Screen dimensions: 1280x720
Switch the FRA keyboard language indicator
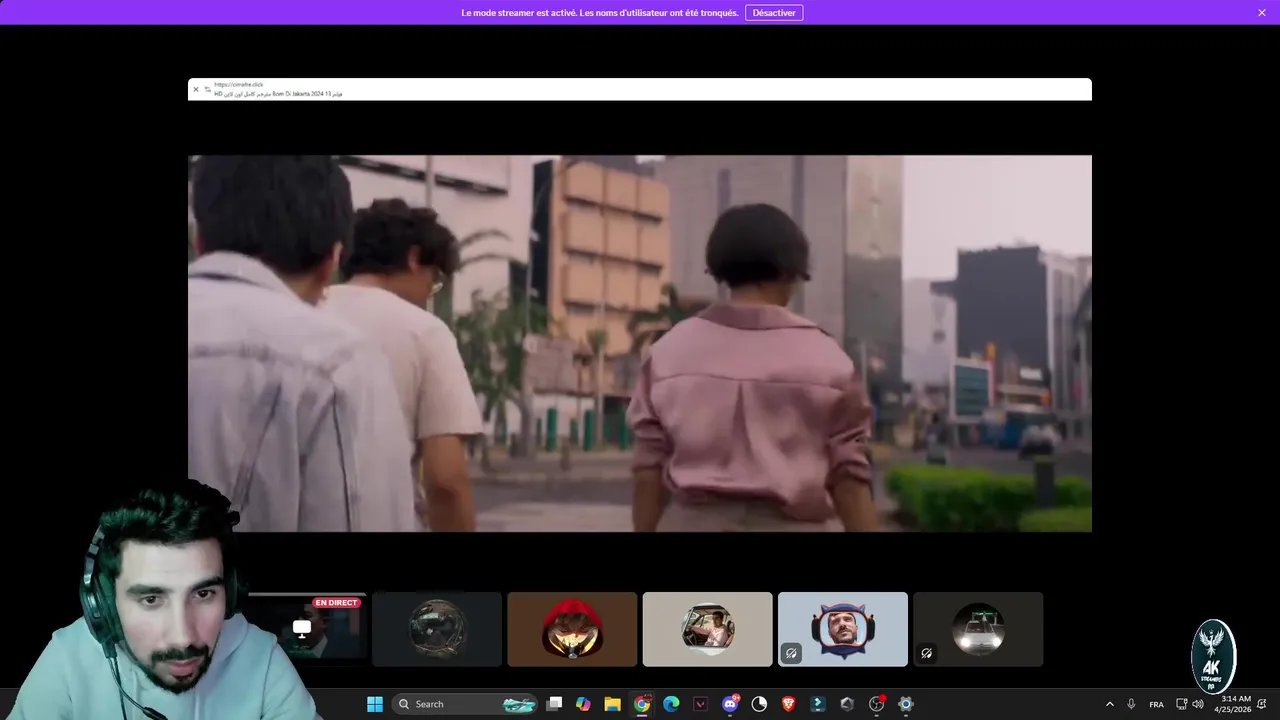tap(1156, 704)
